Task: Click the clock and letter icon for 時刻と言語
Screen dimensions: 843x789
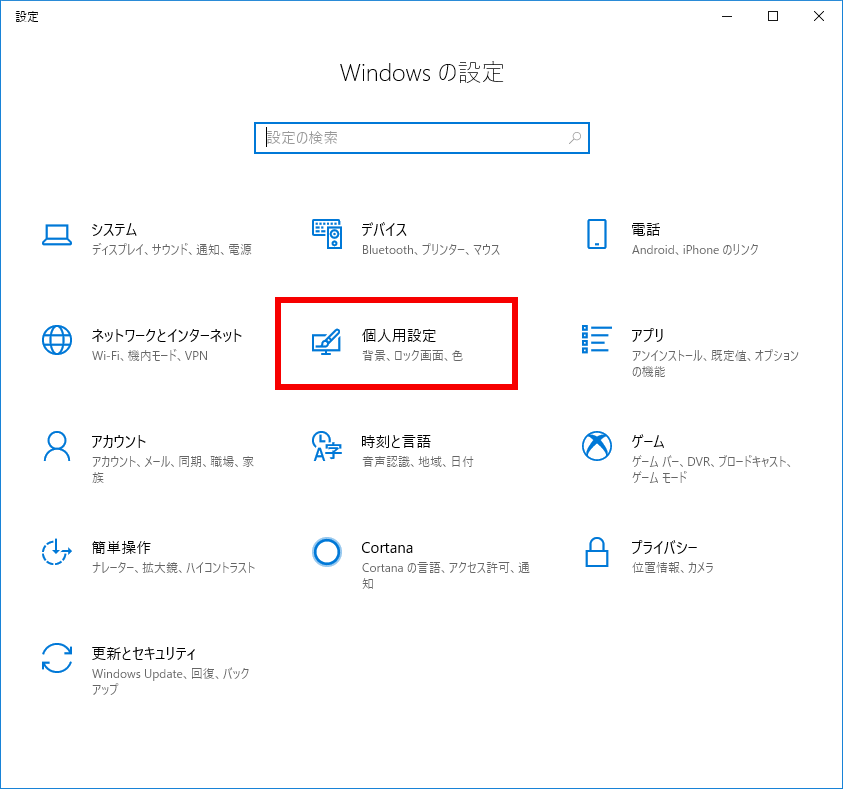Action: 327,446
